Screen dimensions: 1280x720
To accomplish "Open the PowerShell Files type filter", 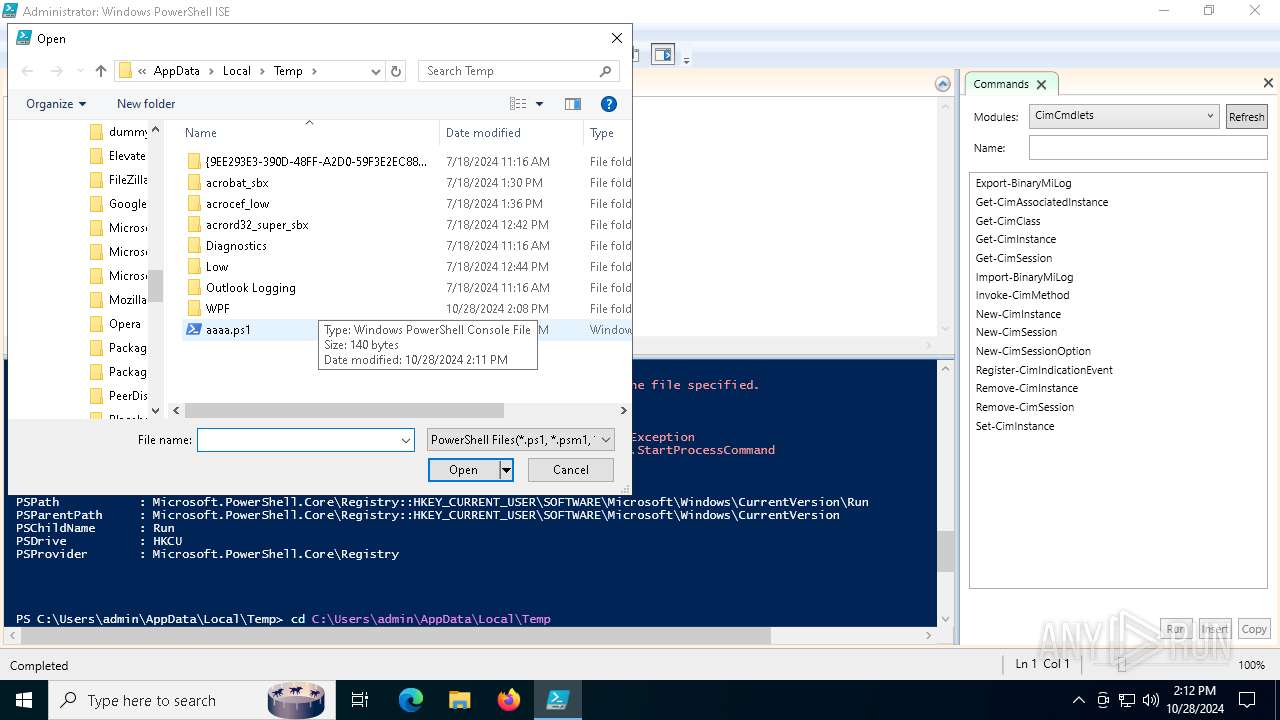I will click(x=520, y=440).
